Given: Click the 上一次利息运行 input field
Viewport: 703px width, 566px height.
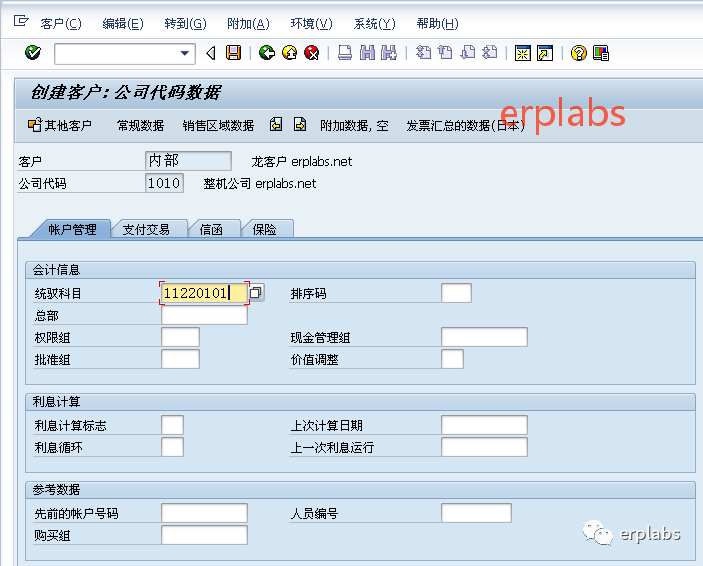Looking at the screenshot, I should 484,447.
